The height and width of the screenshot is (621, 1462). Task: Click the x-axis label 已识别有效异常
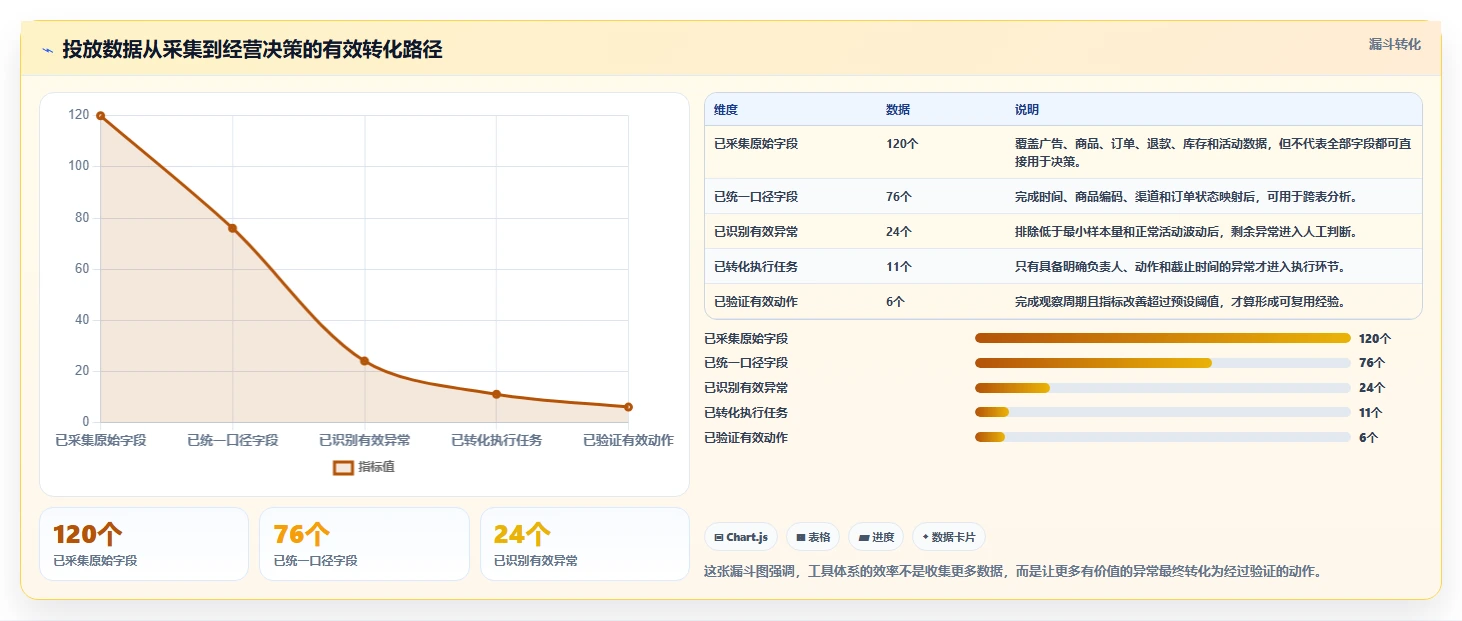tap(364, 440)
